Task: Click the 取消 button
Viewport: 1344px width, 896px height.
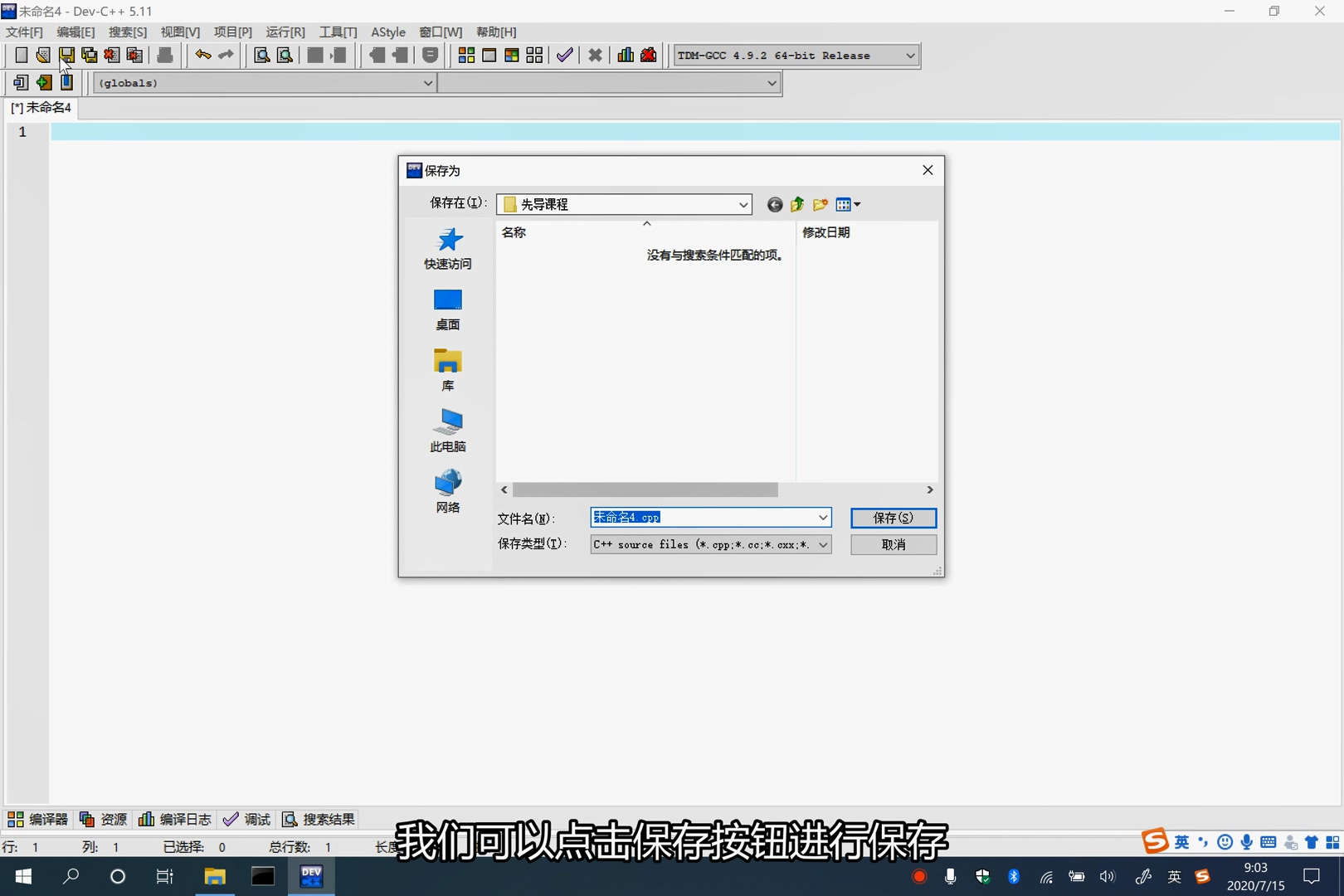Action: [894, 545]
